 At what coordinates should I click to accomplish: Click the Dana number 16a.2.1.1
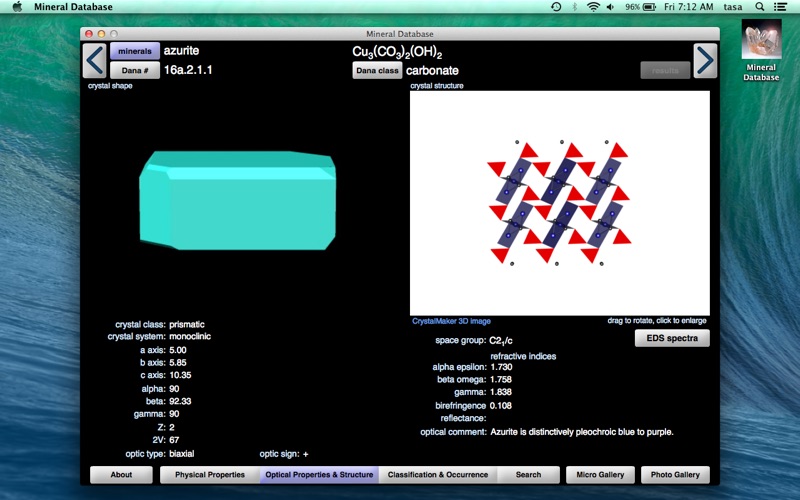click(188, 70)
